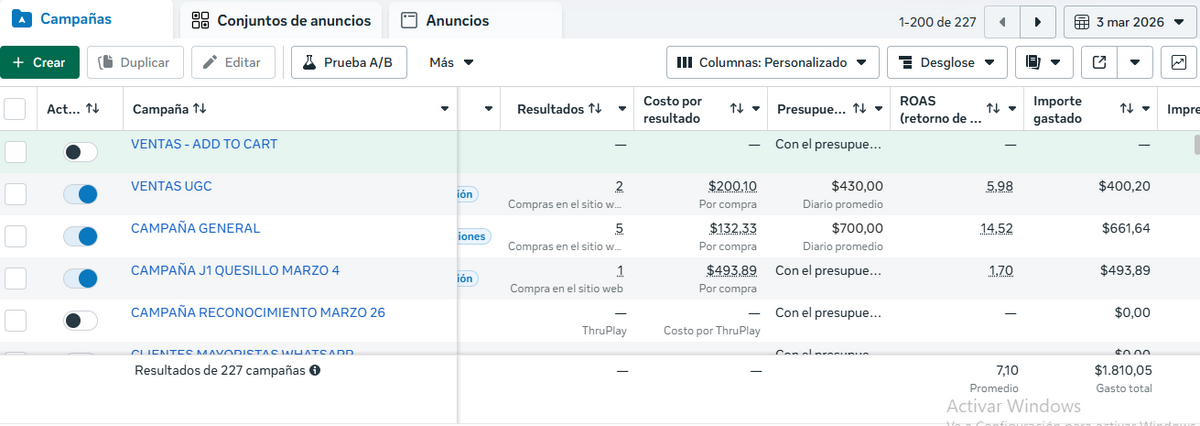Click the green Crear button

pyautogui.click(x=40, y=62)
